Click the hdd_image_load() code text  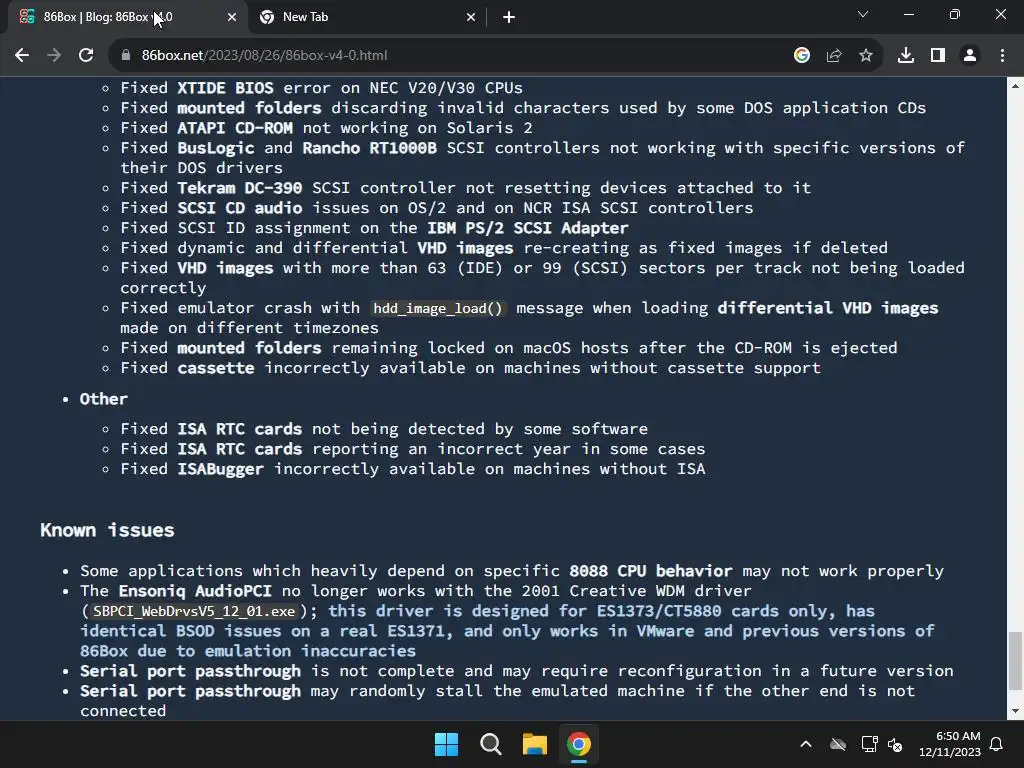click(437, 308)
